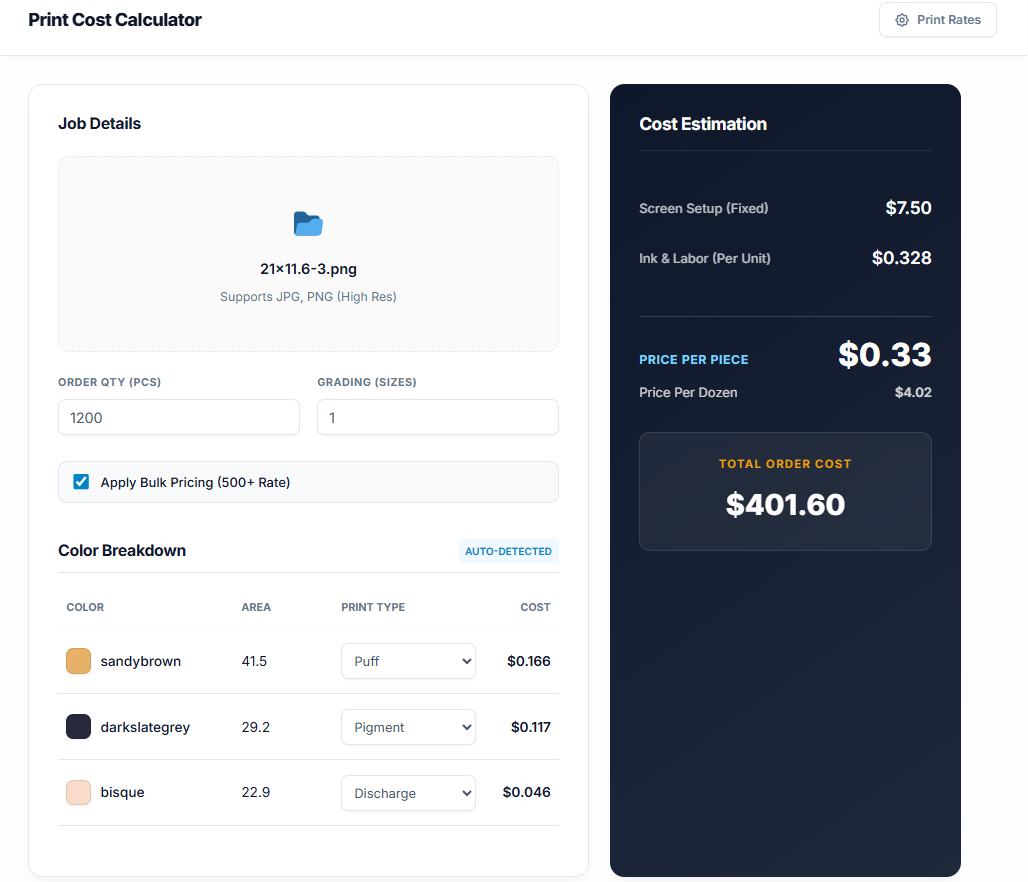Viewport: 1028px width, 882px height.
Task: Click the Apply Bulk Pricing label text
Action: tap(195, 482)
